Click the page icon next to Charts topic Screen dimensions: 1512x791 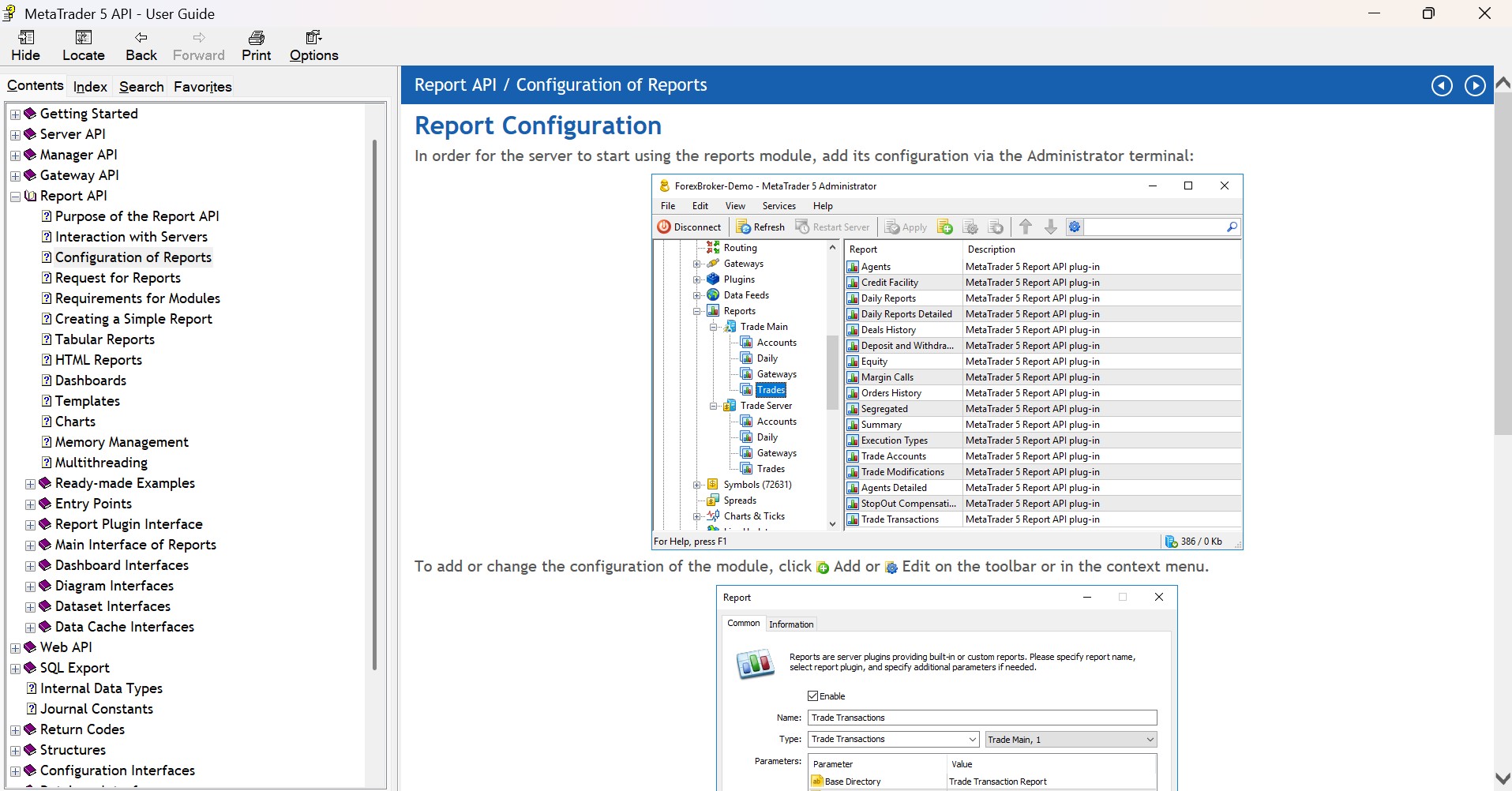(47, 422)
